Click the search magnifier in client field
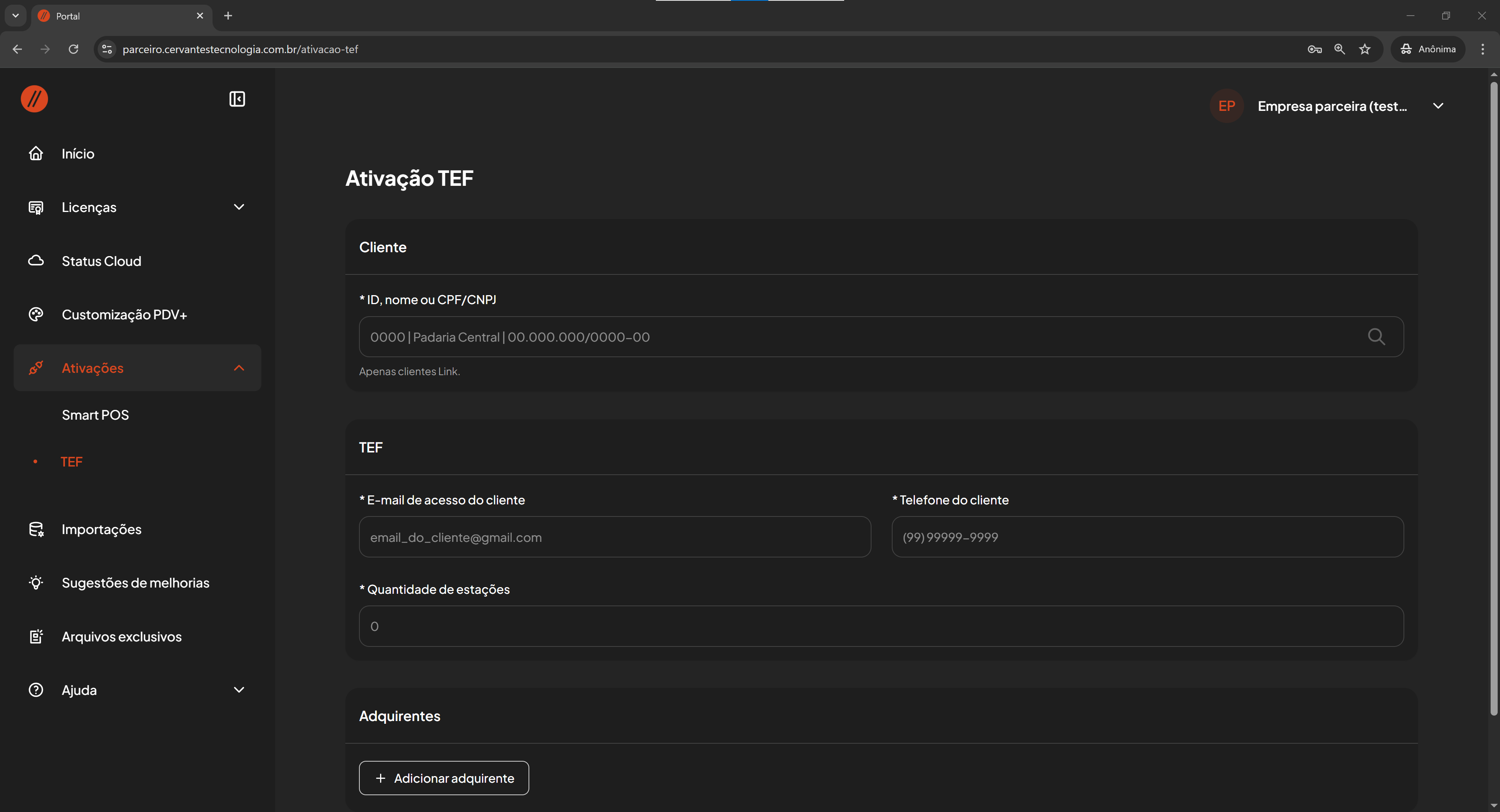The image size is (1500, 812). [x=1376, y=337]
